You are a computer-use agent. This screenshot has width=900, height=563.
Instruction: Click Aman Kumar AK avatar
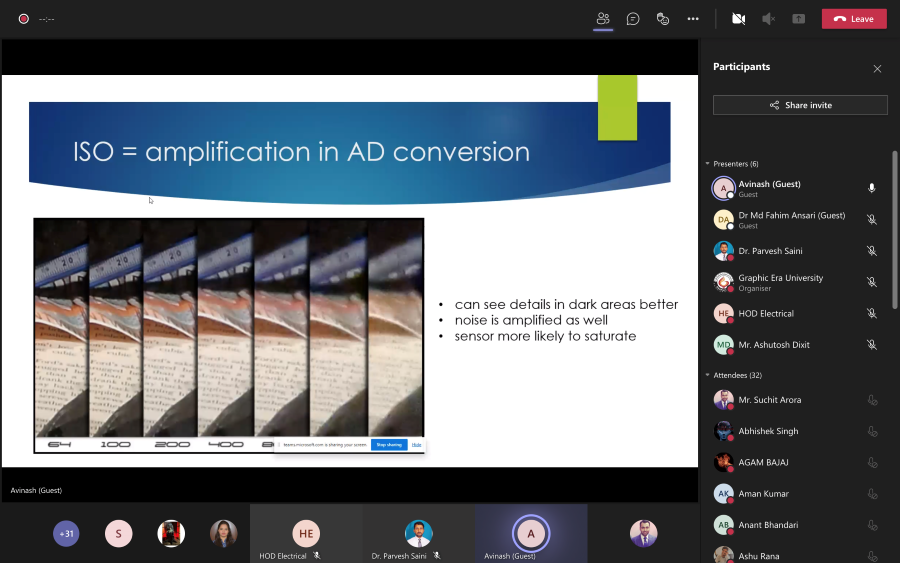tap(723, 494)
